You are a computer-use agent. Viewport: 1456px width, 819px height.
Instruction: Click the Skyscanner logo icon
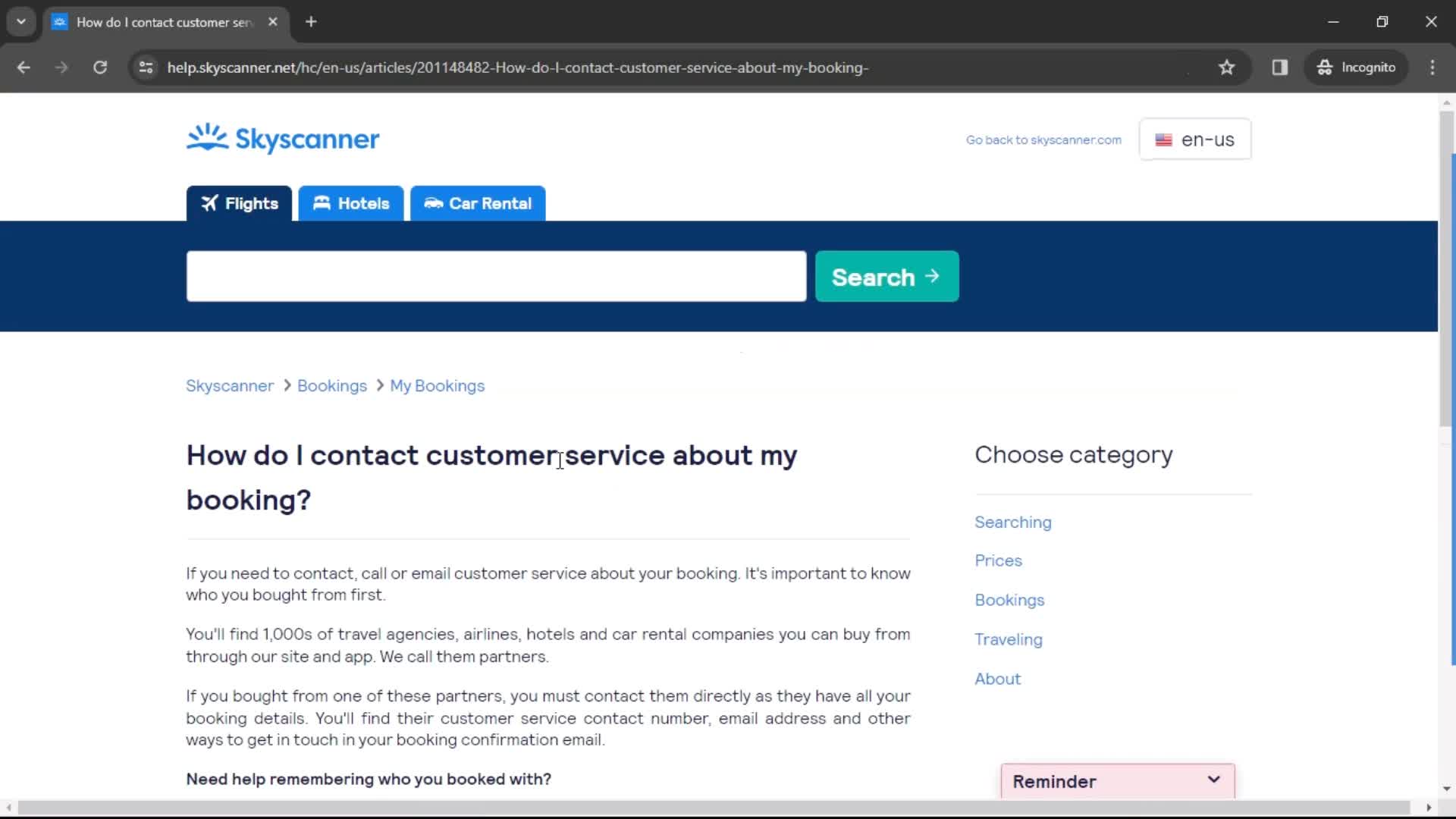[205, 138]
